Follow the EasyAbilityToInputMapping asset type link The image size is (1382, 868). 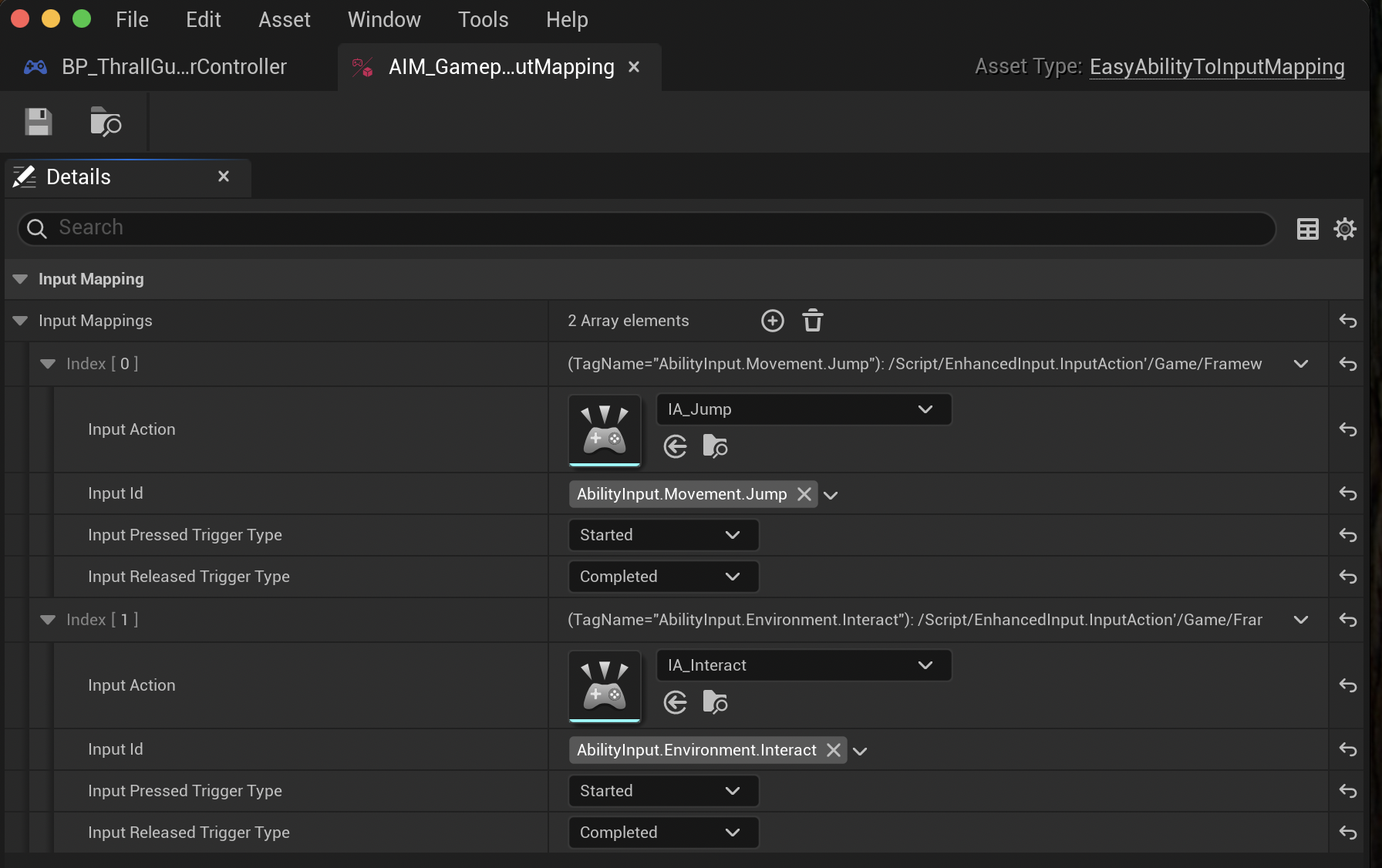click(1215, 67)
